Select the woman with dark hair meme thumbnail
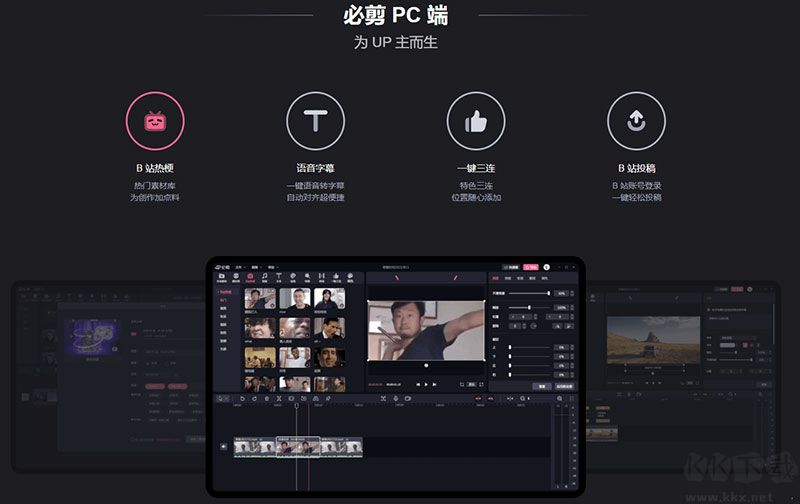Viewport: 800px width, 504px height. (x=330, y=298)
